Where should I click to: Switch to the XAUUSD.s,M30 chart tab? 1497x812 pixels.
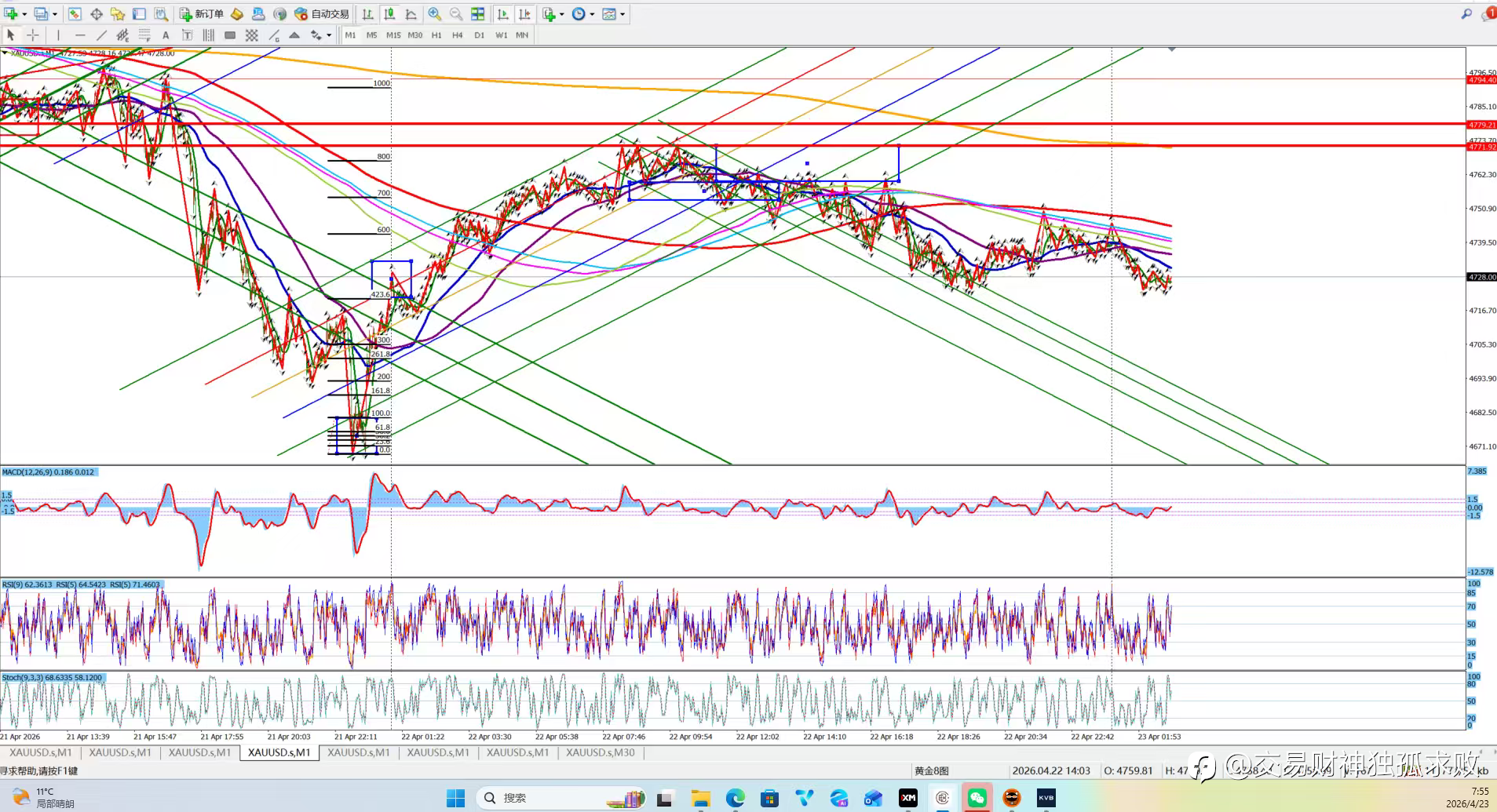tap(600, 752)
